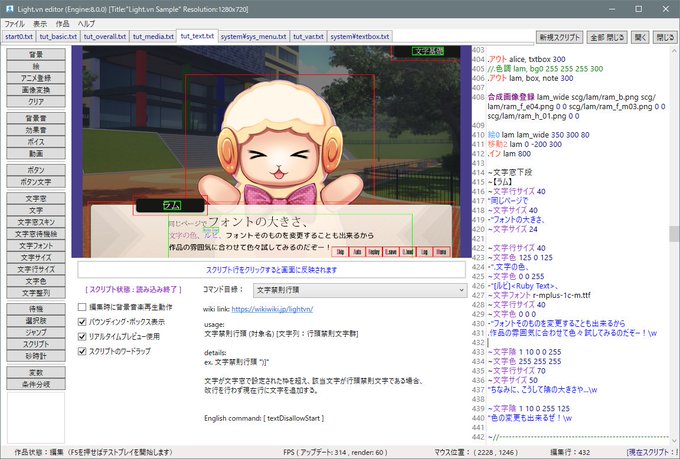
Task: Uncheck バウンディング・ボックス表示 checkbox
Action: pos(82,322)
